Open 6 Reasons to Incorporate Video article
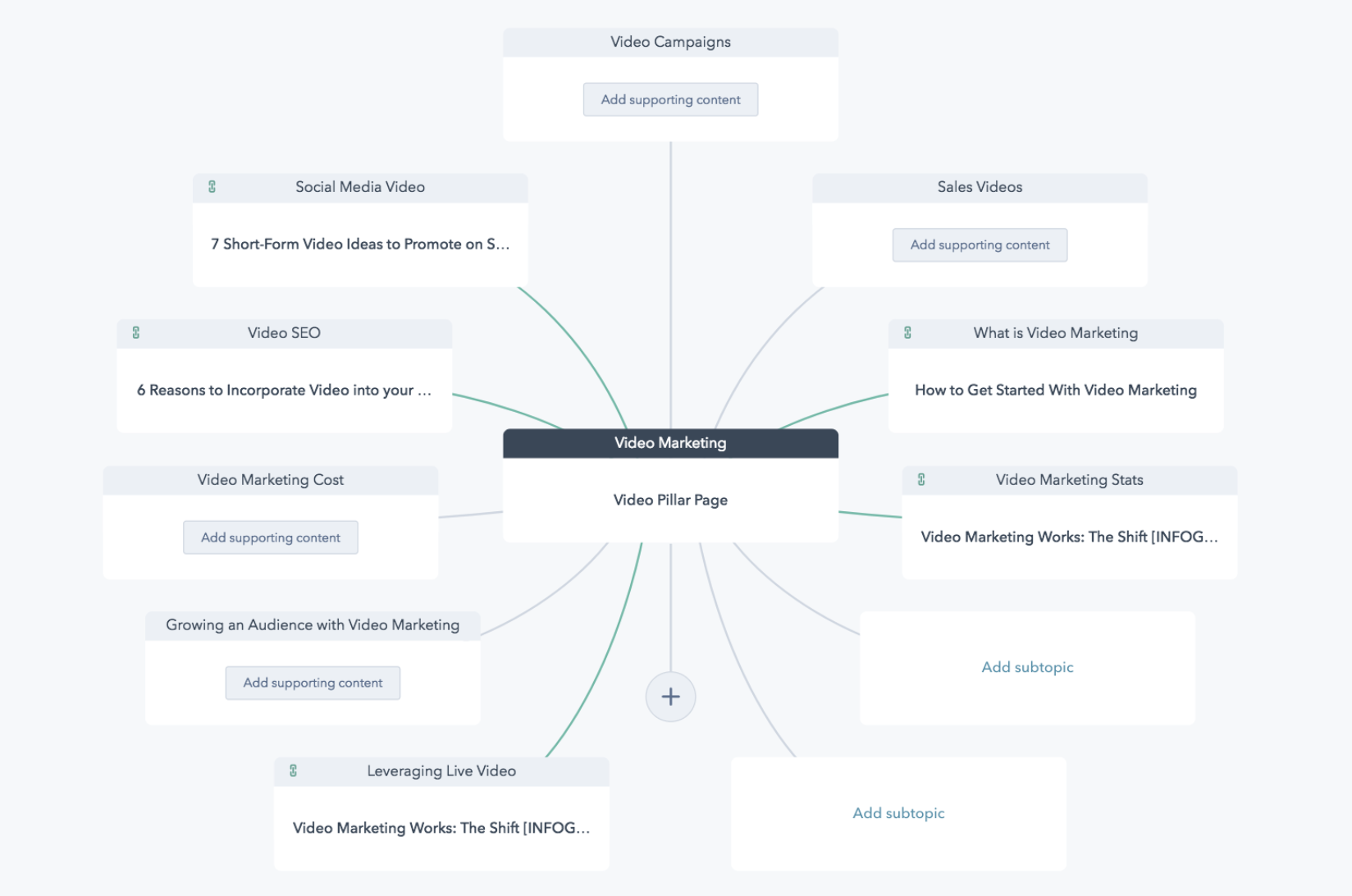 click(284, 391)
